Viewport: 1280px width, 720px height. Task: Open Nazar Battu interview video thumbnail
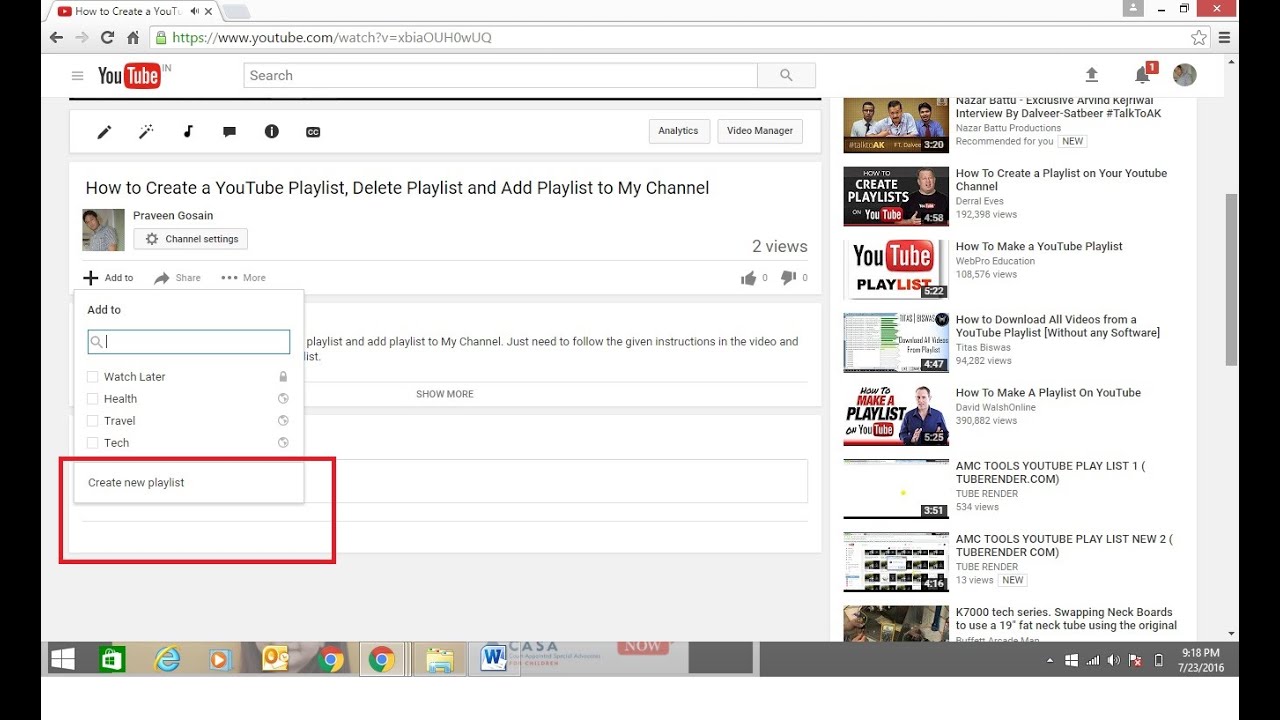[x=895, y=123]
